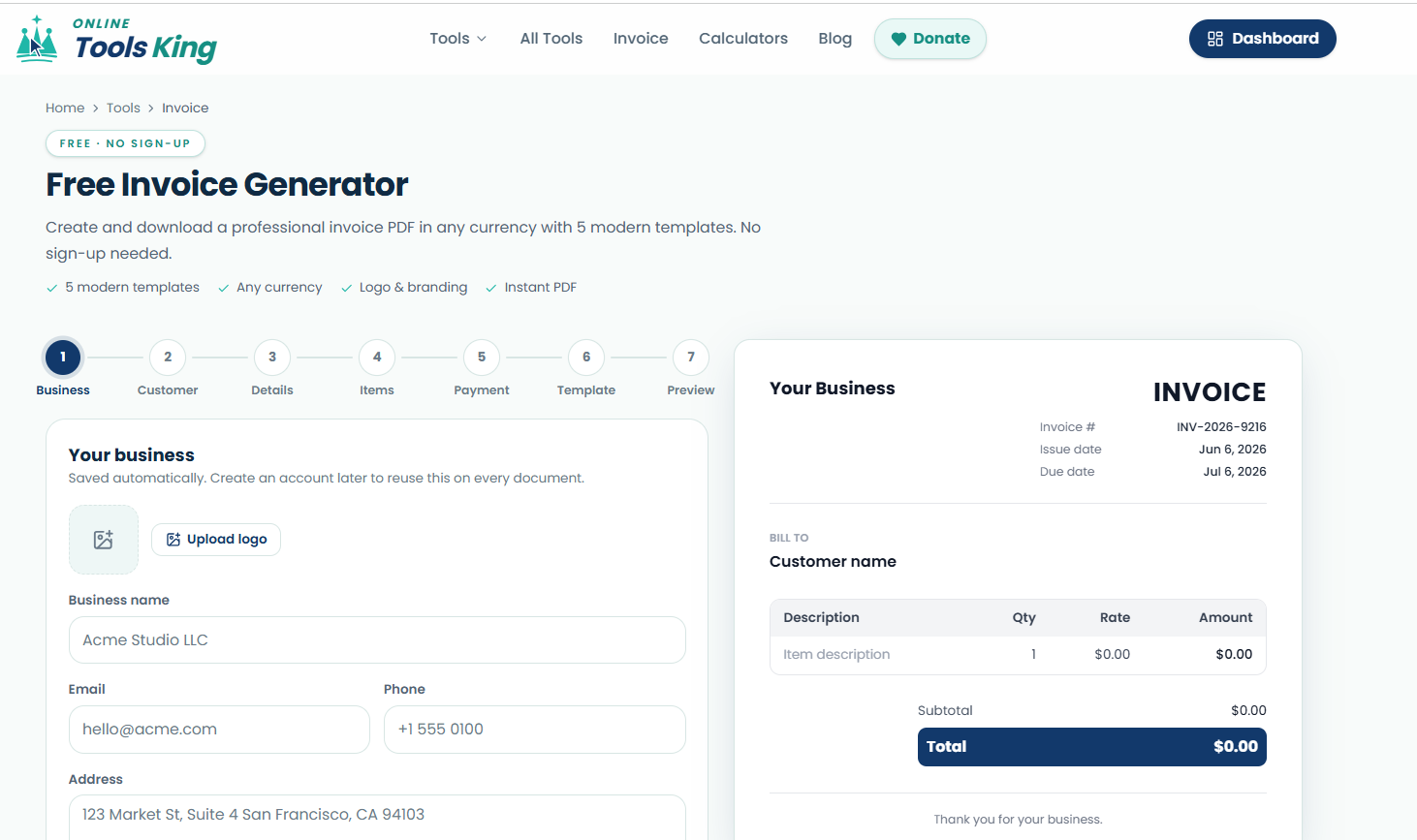Image resolution: width=1417 pixels, height=840 pixels.
Task: Open the Dashboard
Action: (1263, 39)
